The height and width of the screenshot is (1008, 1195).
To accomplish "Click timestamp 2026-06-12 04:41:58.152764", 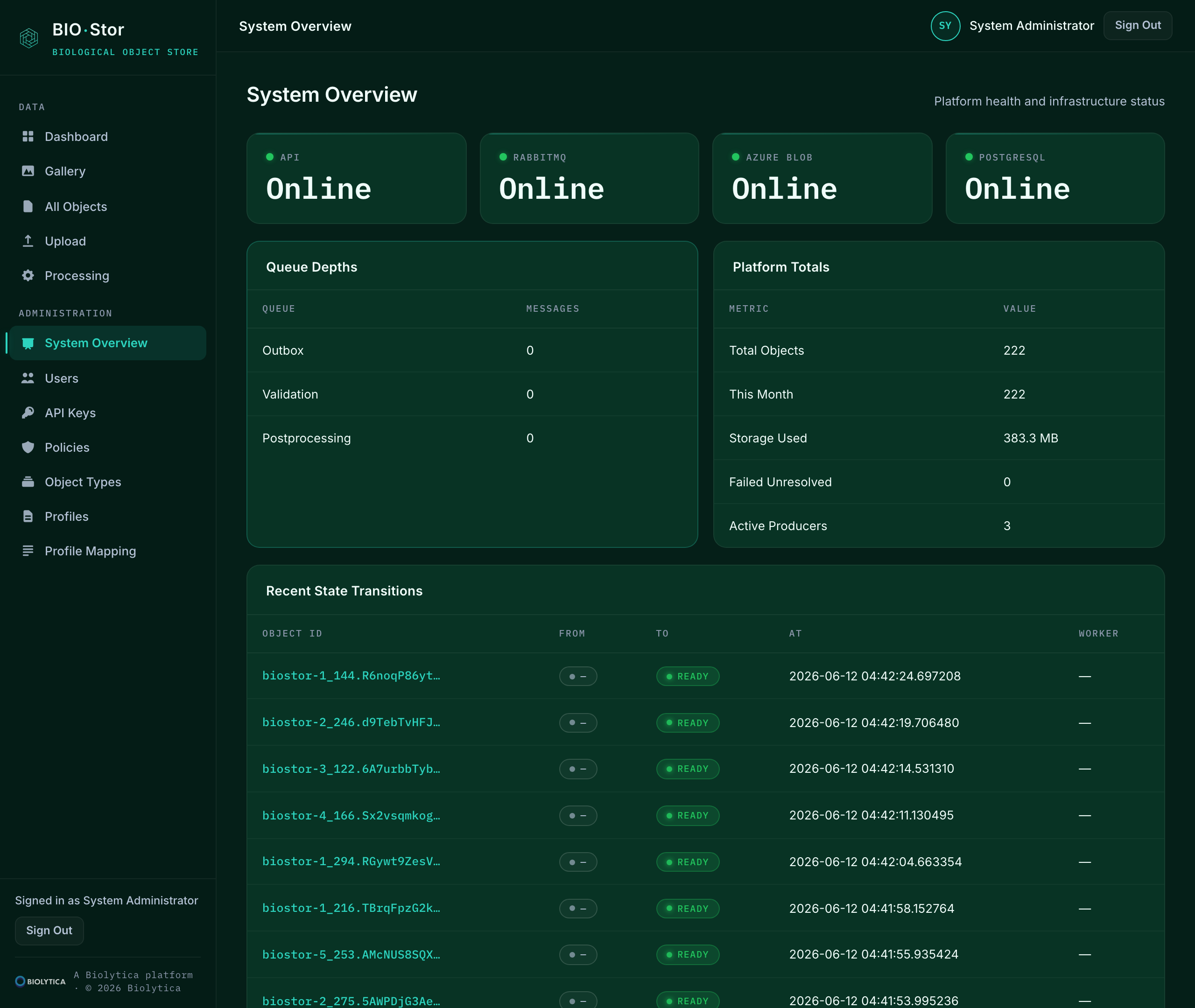I will coord(872,909).
